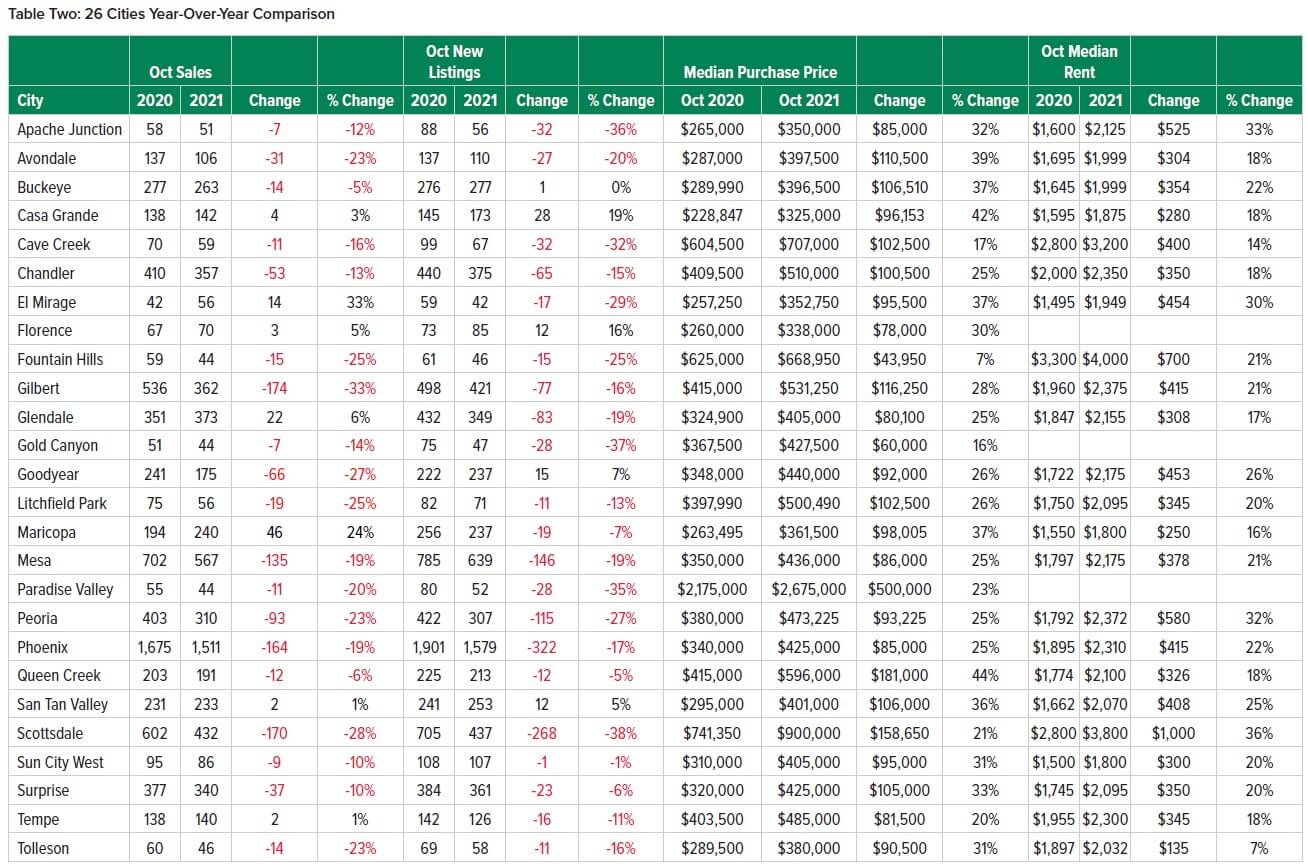Click the $2,675,000 median price cell

[x=808, y=589]
